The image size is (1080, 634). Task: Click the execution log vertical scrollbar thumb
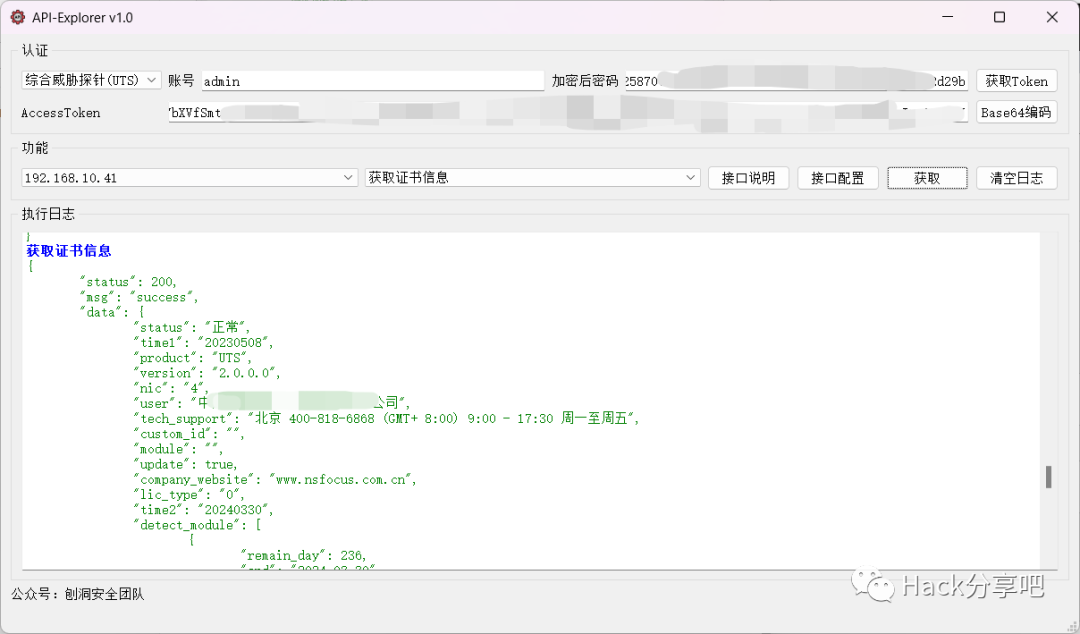1048,477
